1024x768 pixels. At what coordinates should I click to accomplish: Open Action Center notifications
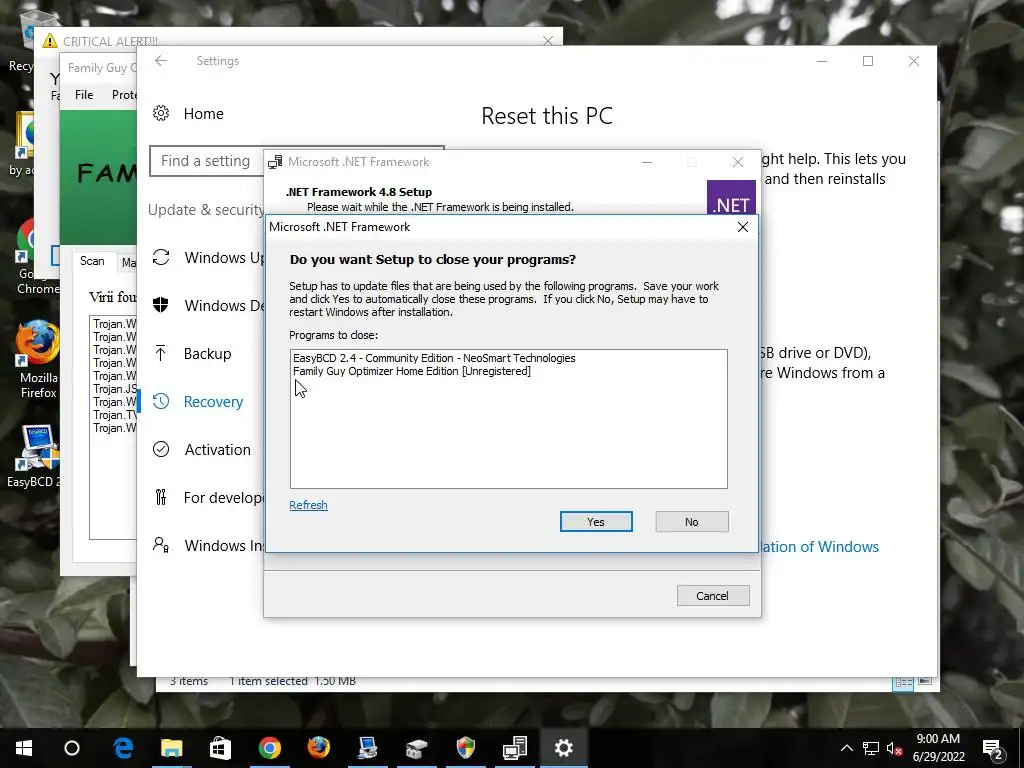tap(993, 748)
